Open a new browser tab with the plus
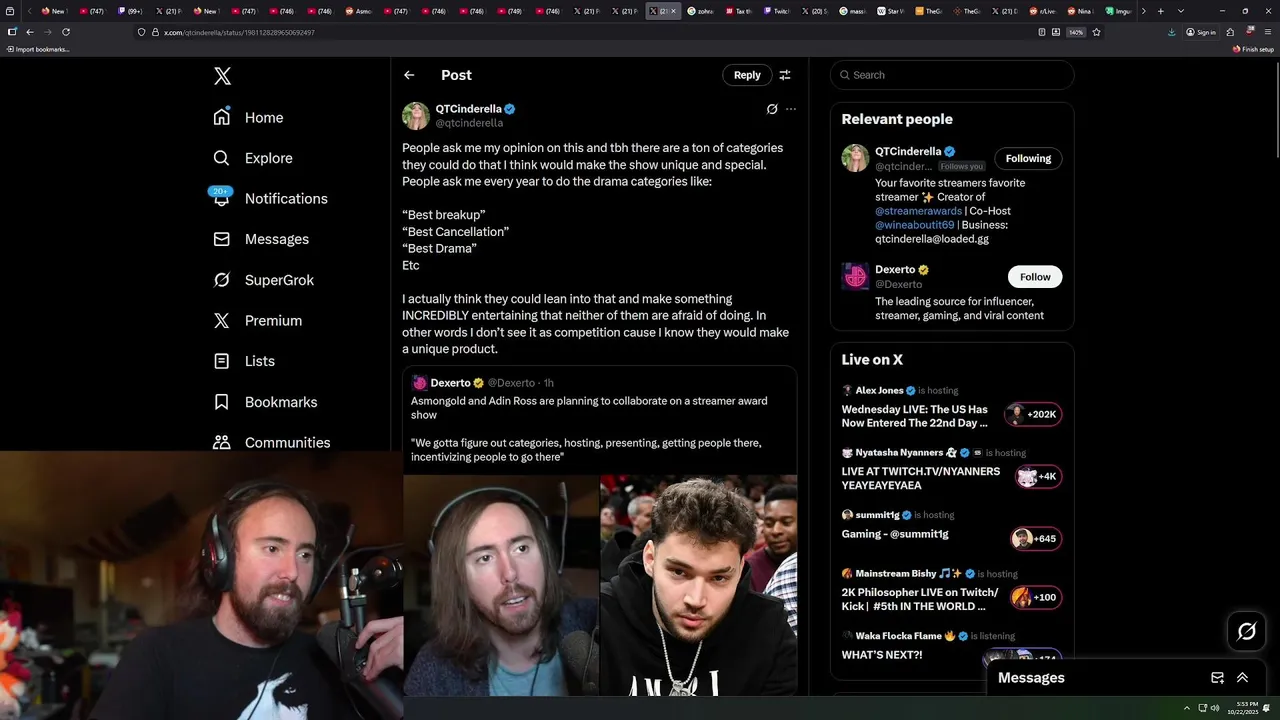1280x720 pixels. pyautogui.click(x=1160, y=11)
